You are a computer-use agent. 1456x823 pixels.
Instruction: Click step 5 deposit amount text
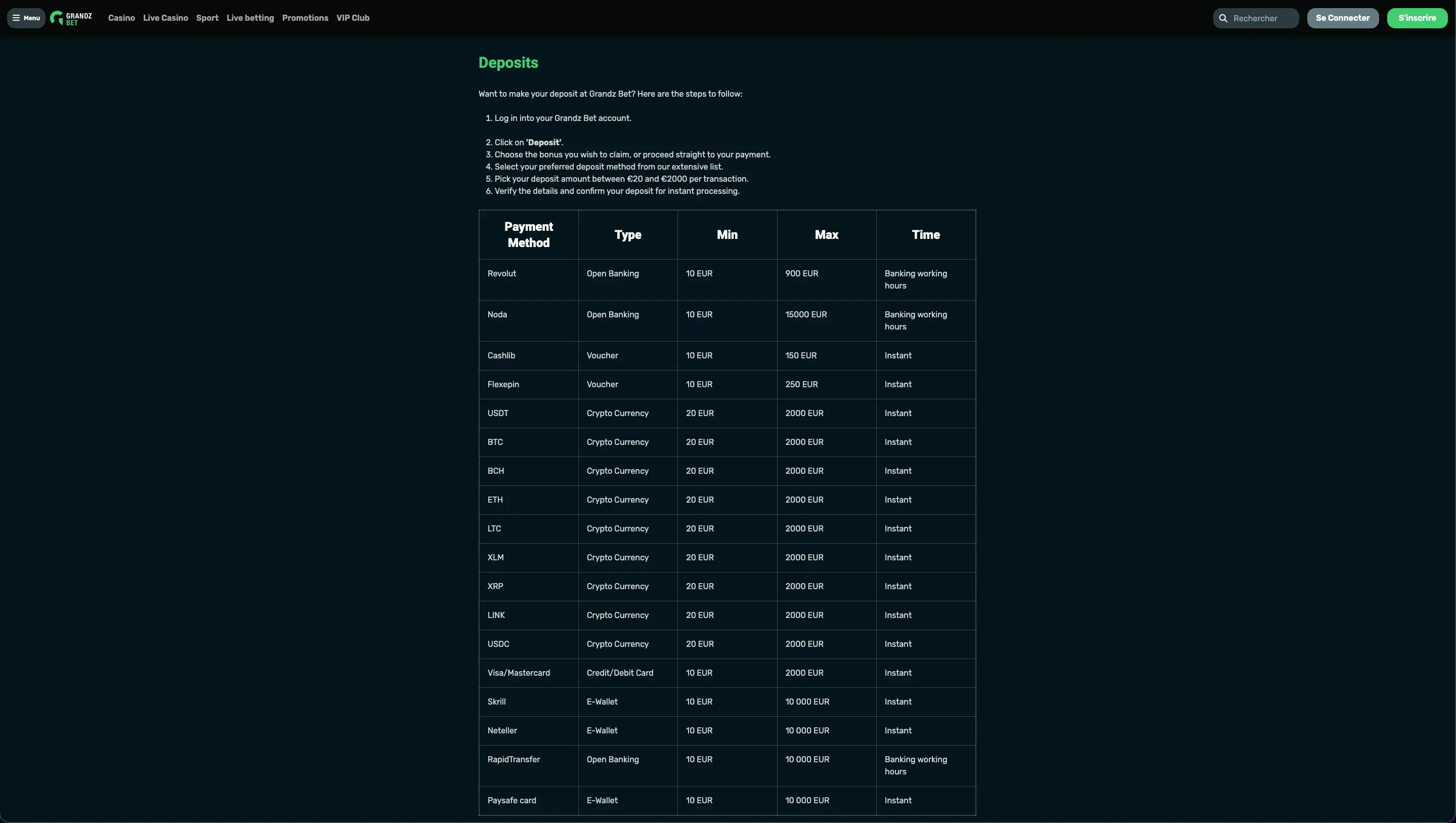[x=621, y=179]
